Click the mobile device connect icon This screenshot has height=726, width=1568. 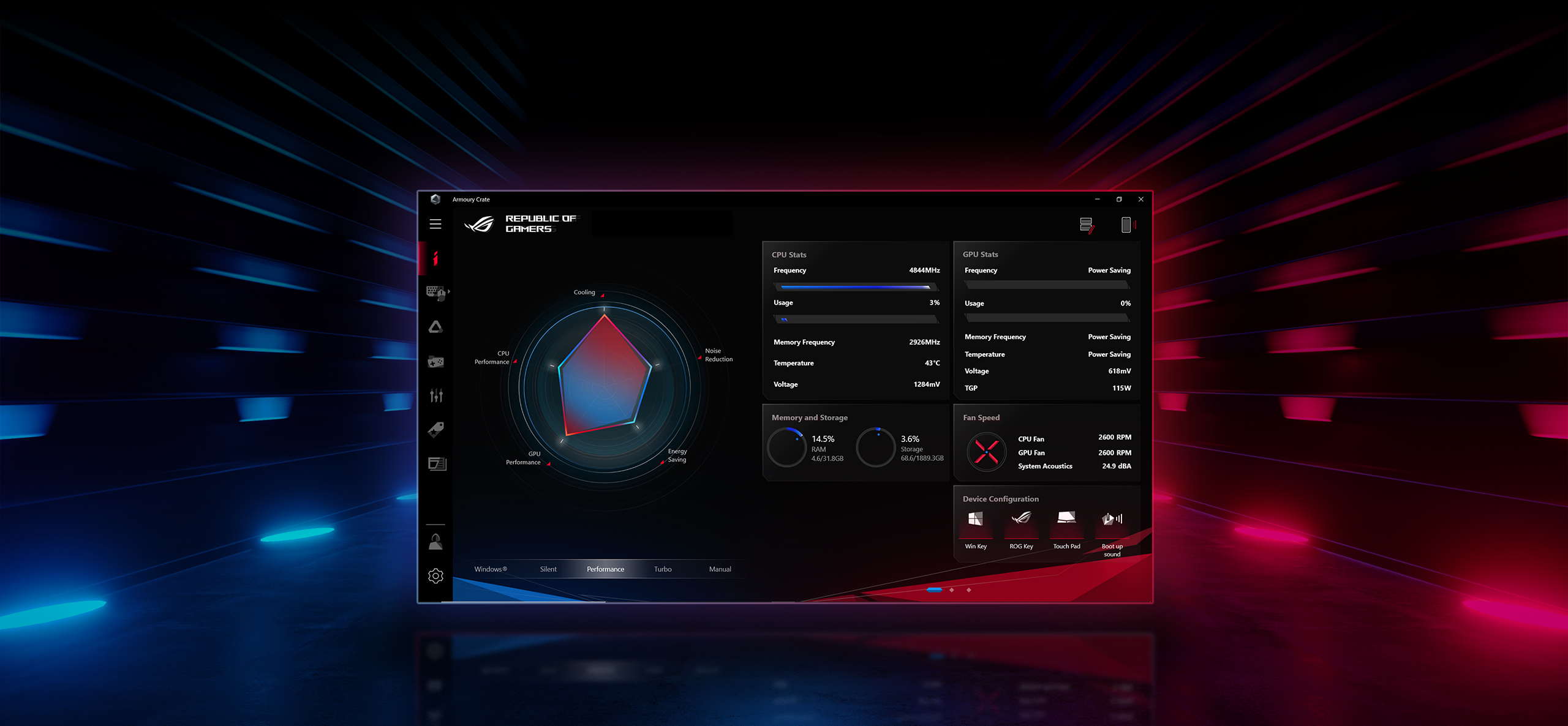pyautogui.click(x=1126, y=225)
